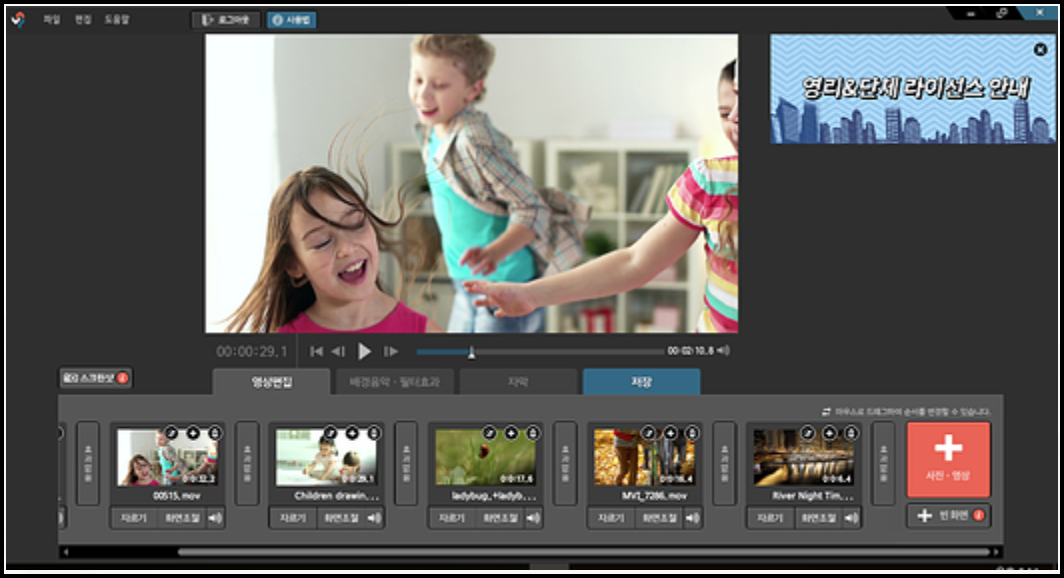Open the blue 사용법 help button
The height and width of the screenshot is (578, 1064).
[291, 20]
